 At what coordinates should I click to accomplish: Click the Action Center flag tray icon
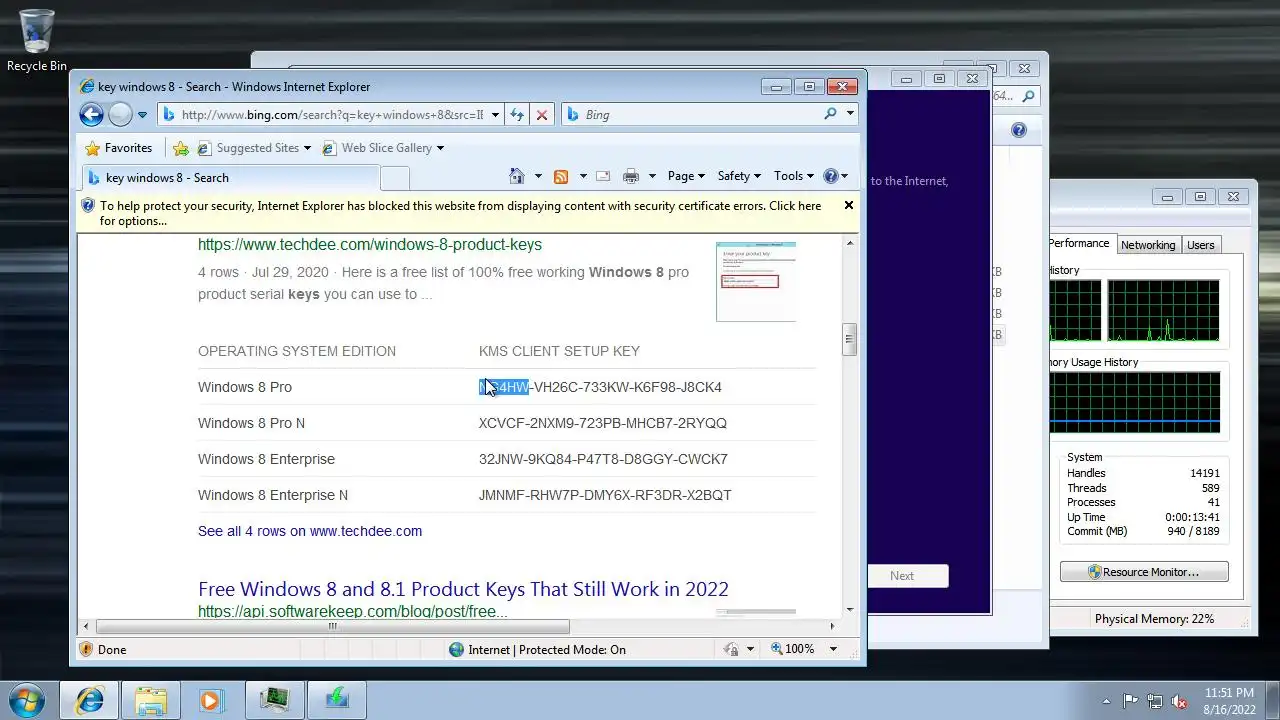pyautogui.click(x=1131, y=701)
